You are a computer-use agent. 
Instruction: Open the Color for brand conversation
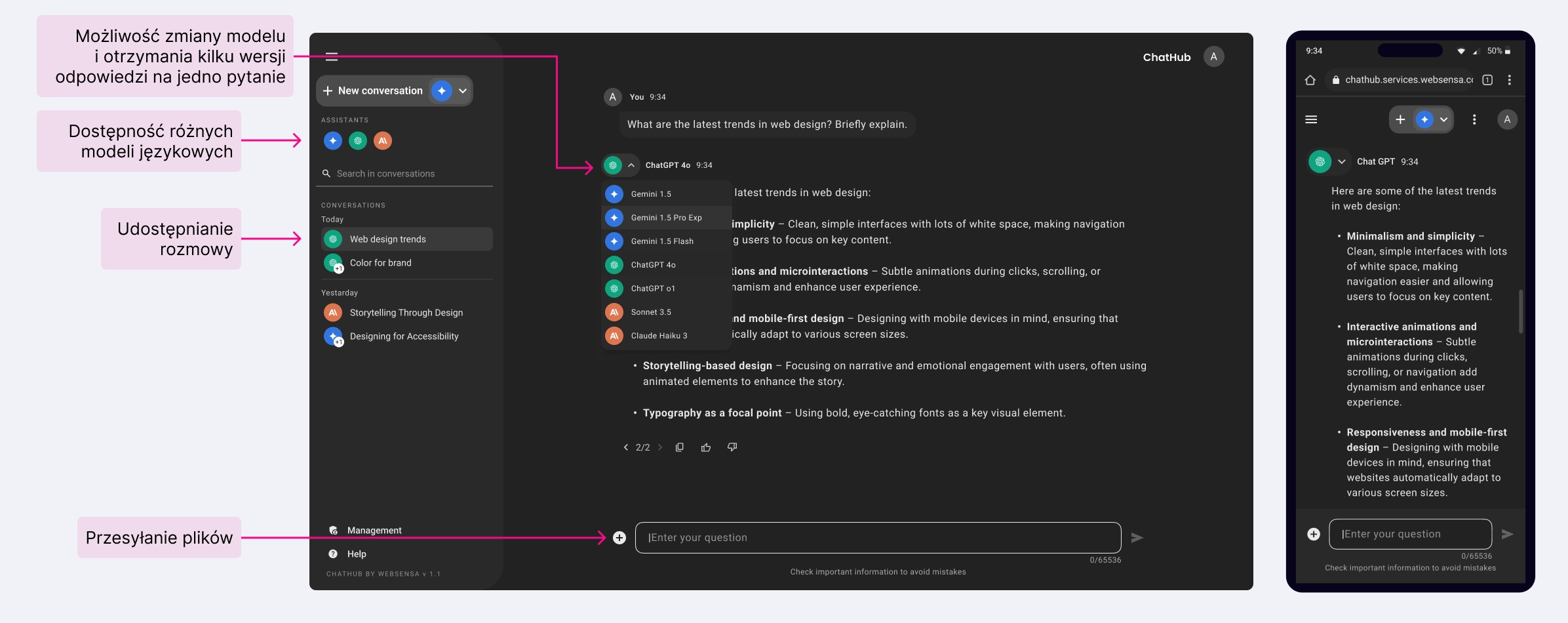coord(407,263)
